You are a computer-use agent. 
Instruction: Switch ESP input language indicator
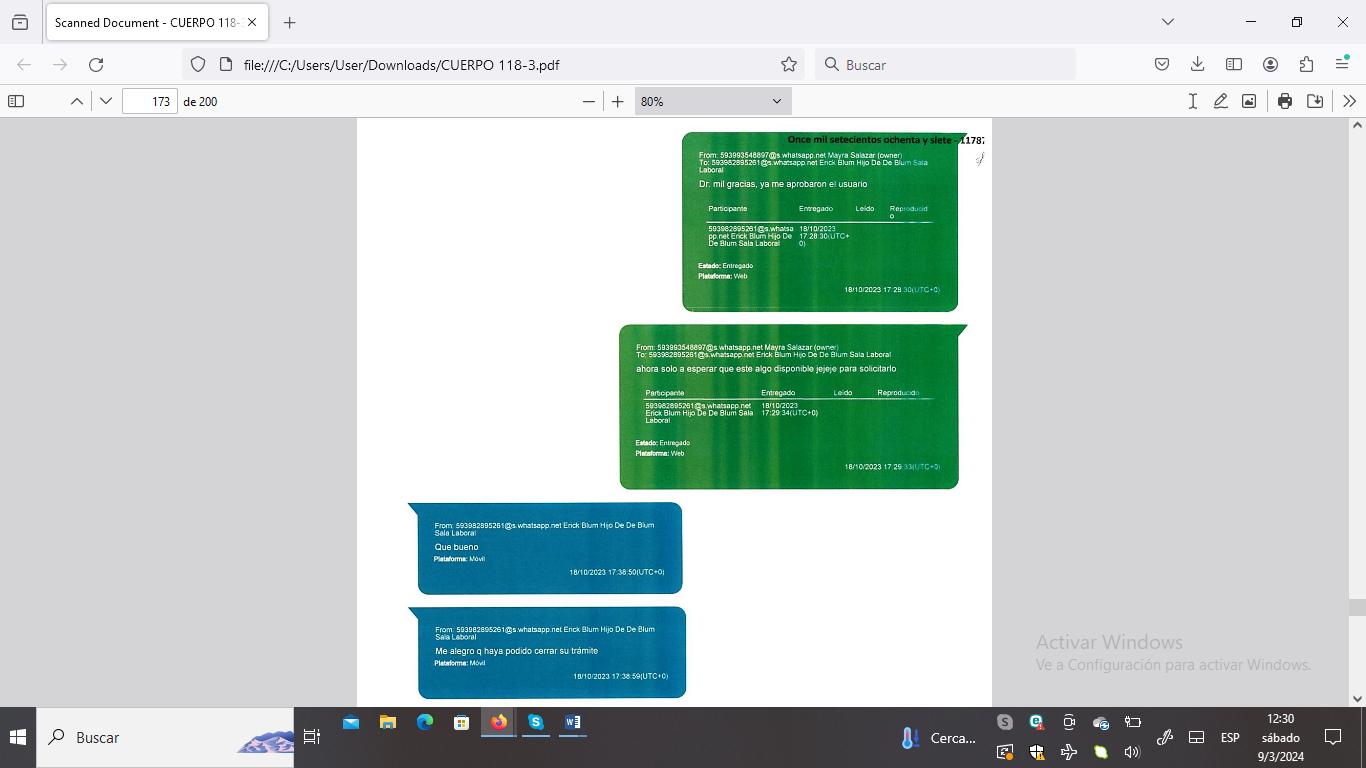coord(1230,738)
